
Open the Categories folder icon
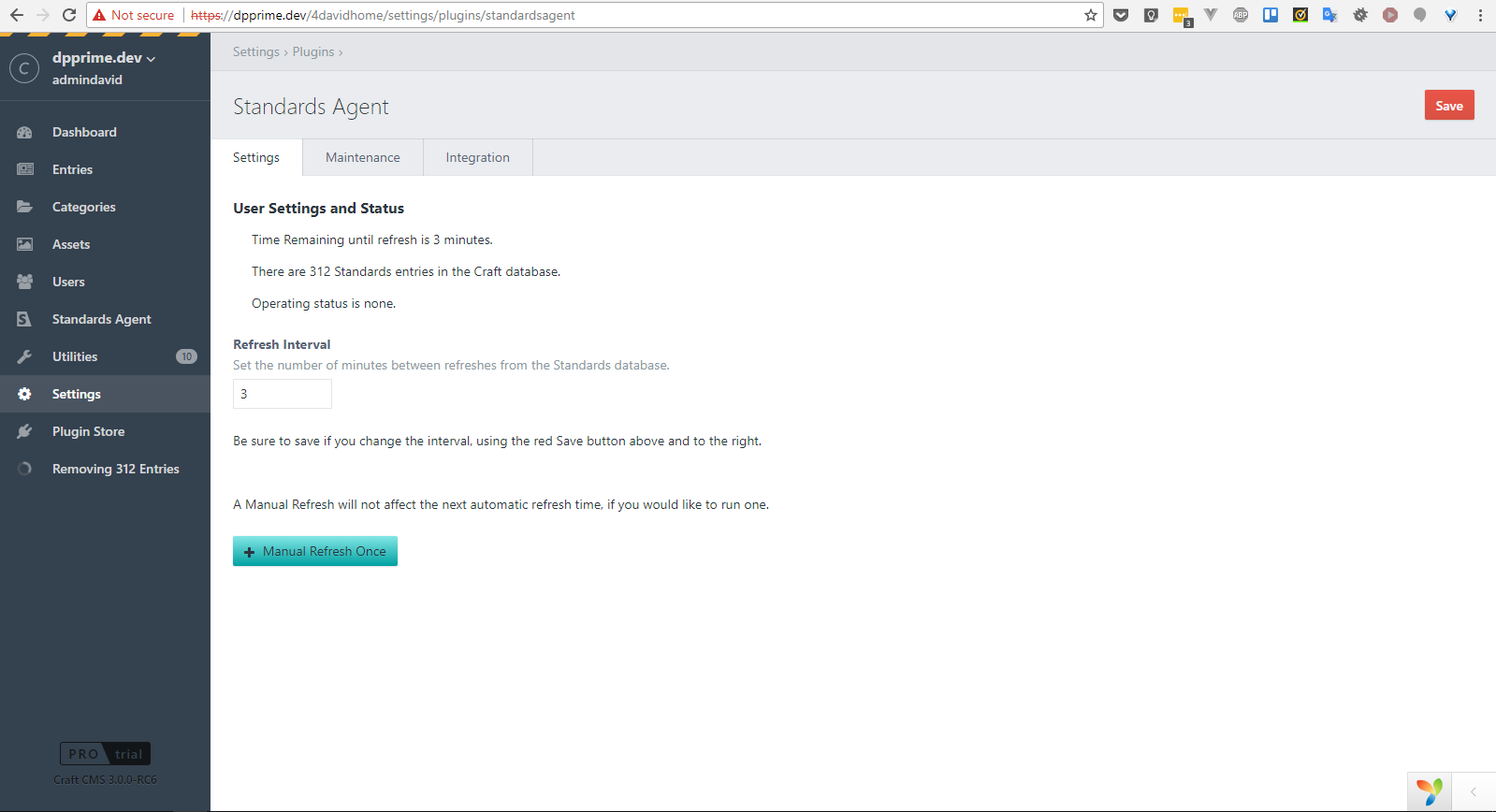[x=24, y=207]
